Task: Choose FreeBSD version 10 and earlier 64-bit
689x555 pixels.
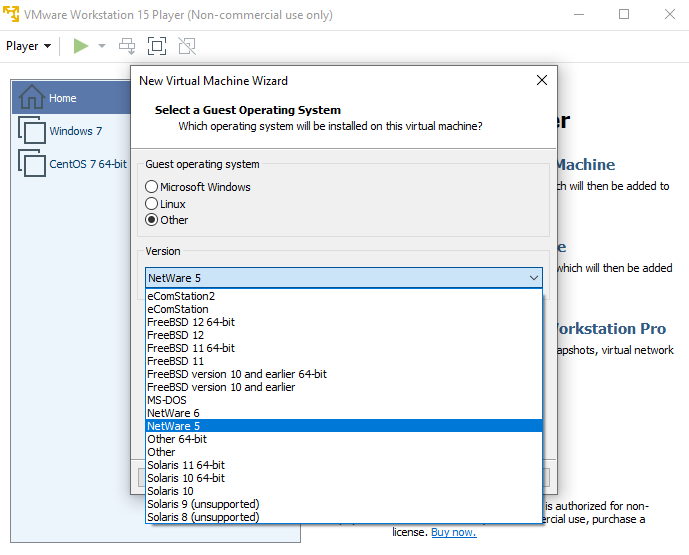Action: (x=344, y=374)
